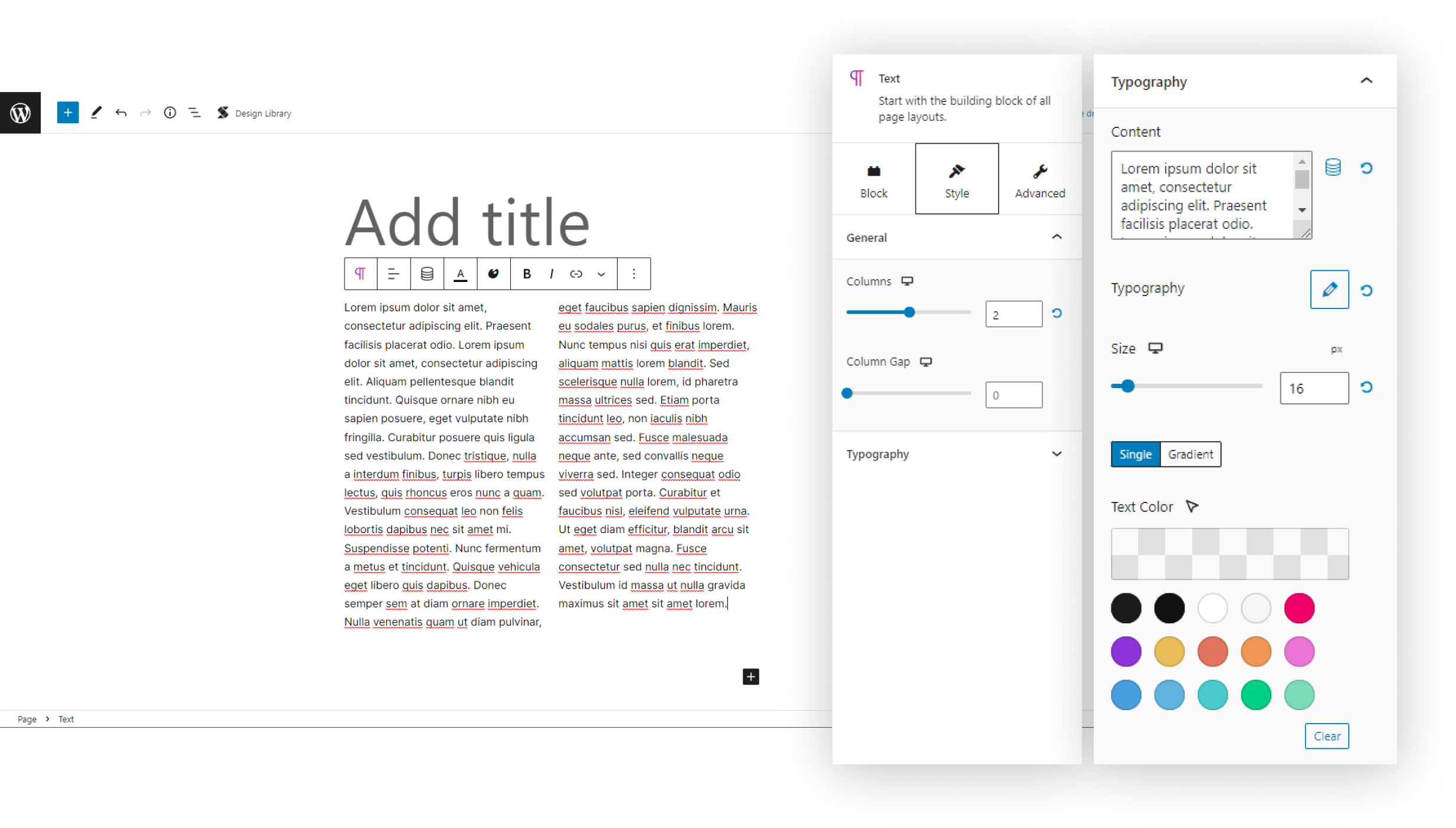Open more formatting options chevron in toolbar

601,274
